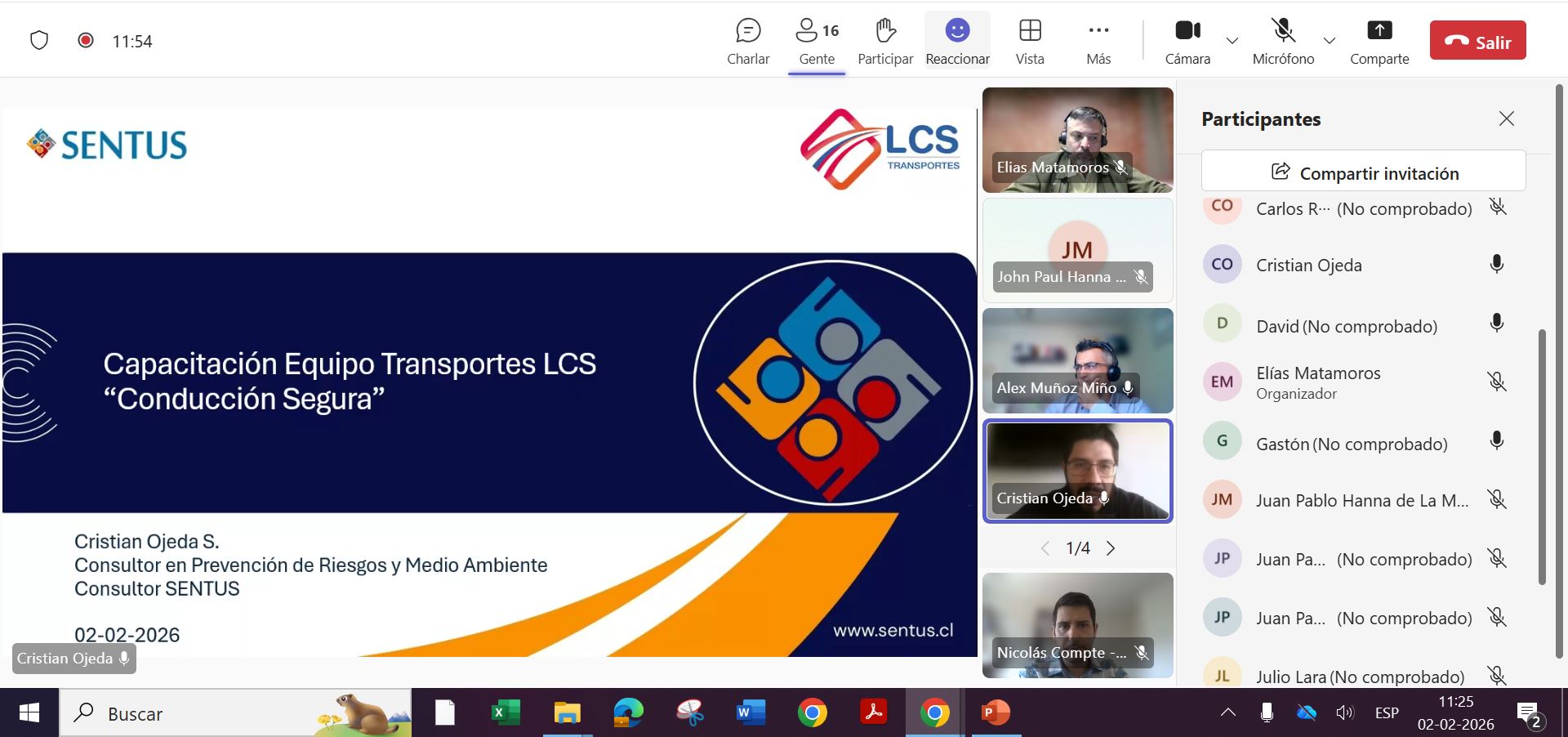Screen dimensions: 1568x737
Task: Switch to the Gente participants view
Action: (816, 39)
